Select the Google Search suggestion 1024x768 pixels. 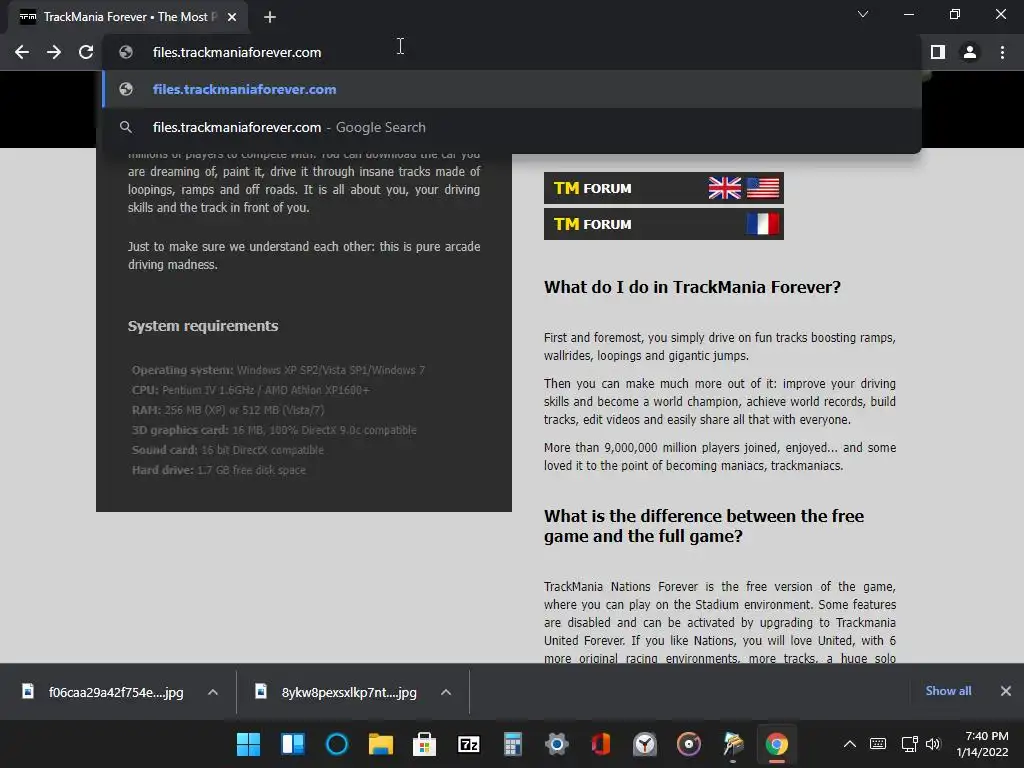click(512, 127)
